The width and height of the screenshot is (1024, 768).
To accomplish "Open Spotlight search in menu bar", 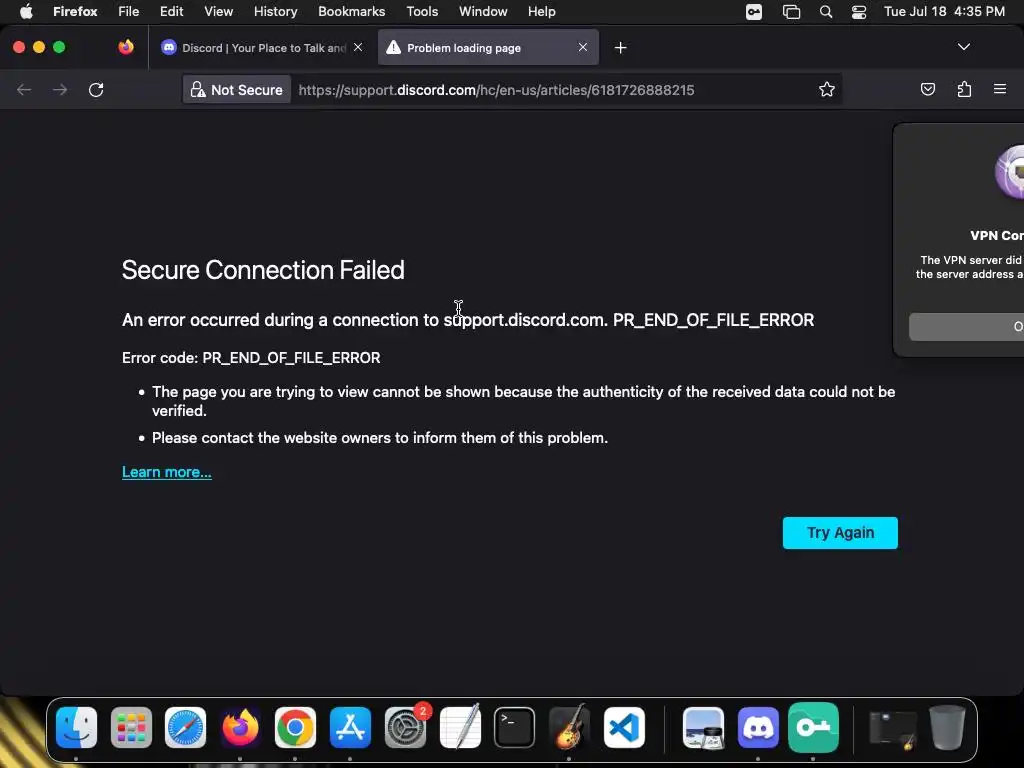I will point(825,12).
